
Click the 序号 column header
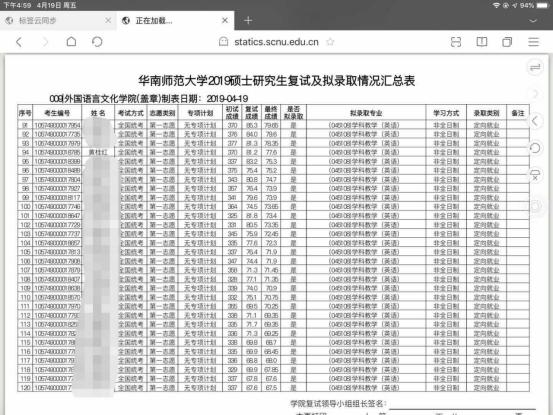coord(25,113)
